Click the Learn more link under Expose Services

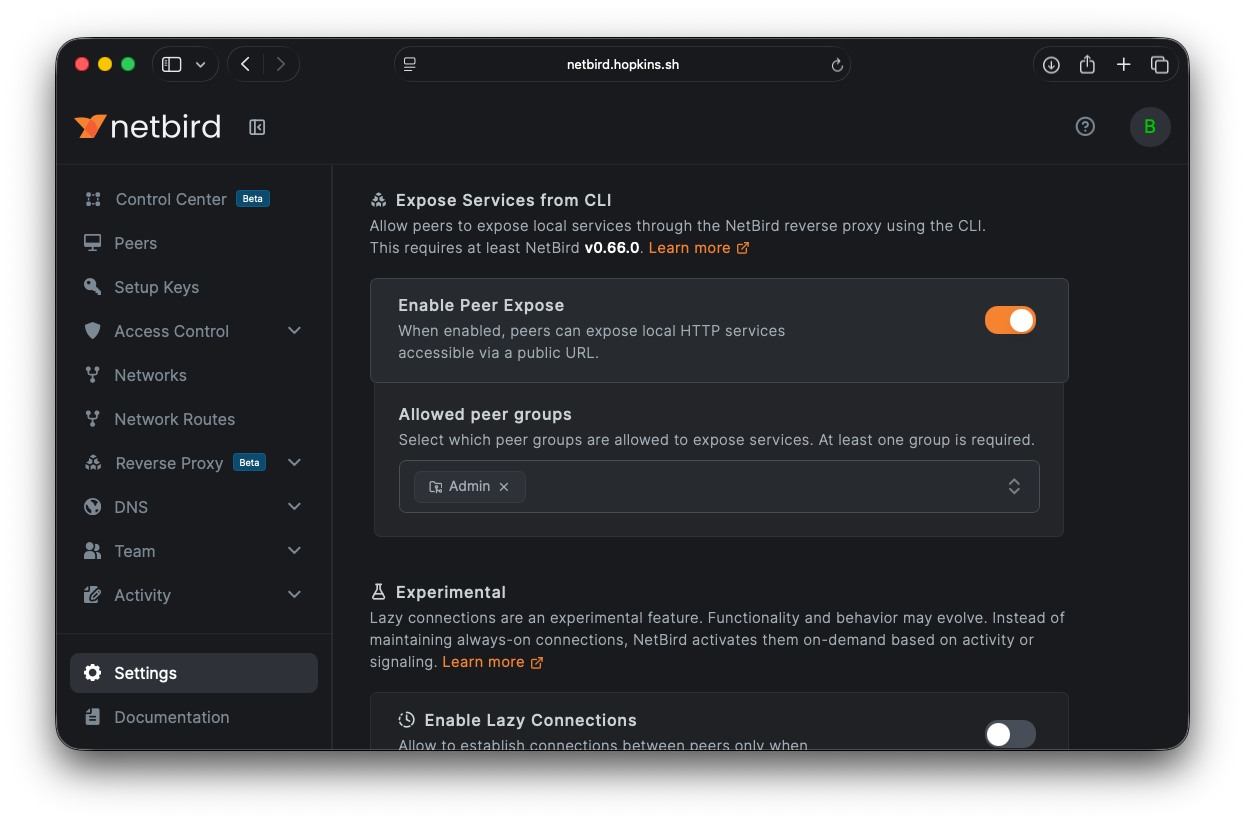pyautogui.click(x=690, y=247)
